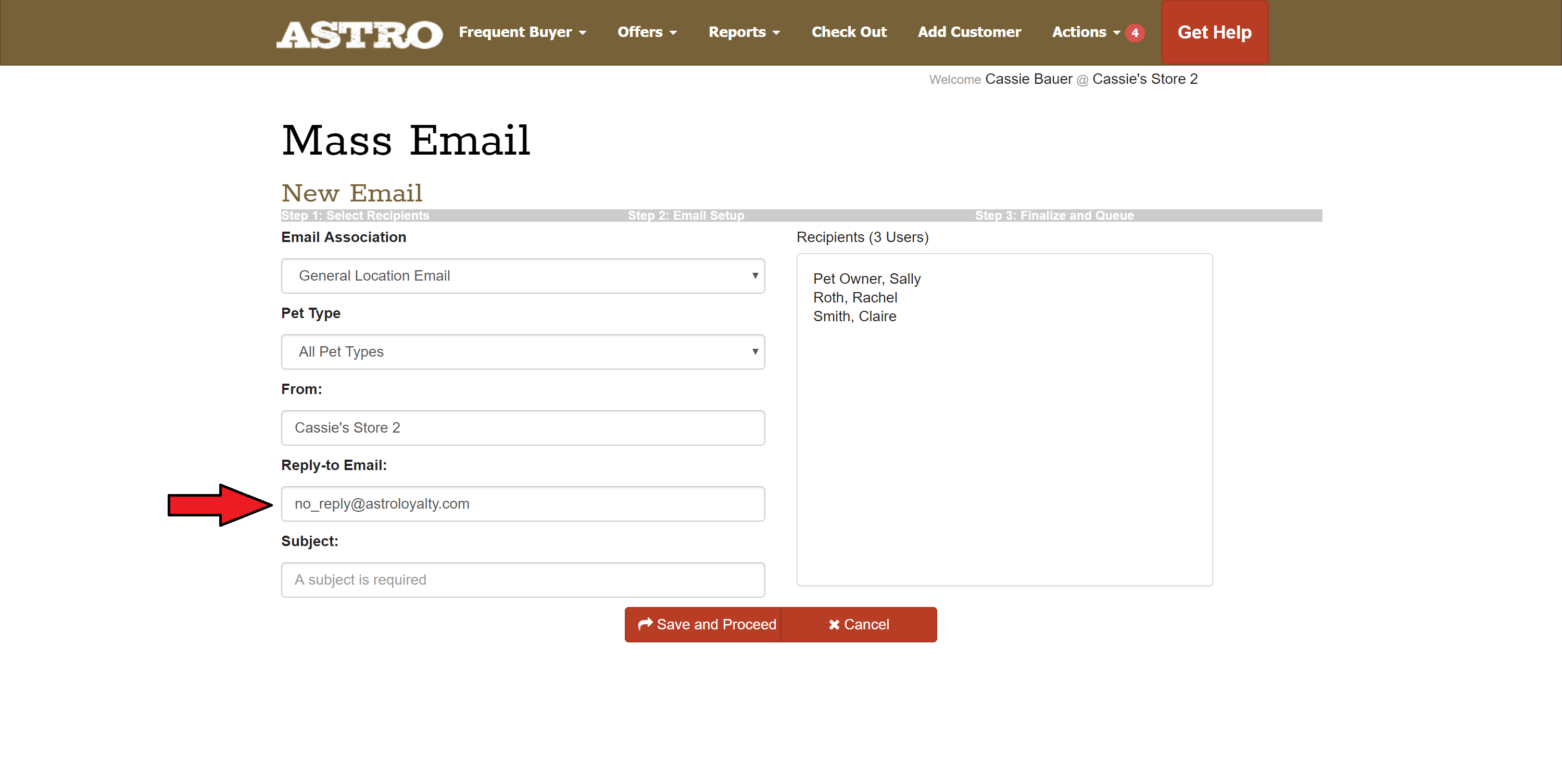Open the Email Association combo box
The height and width of the screenshot is (784, 1562).
523,276
